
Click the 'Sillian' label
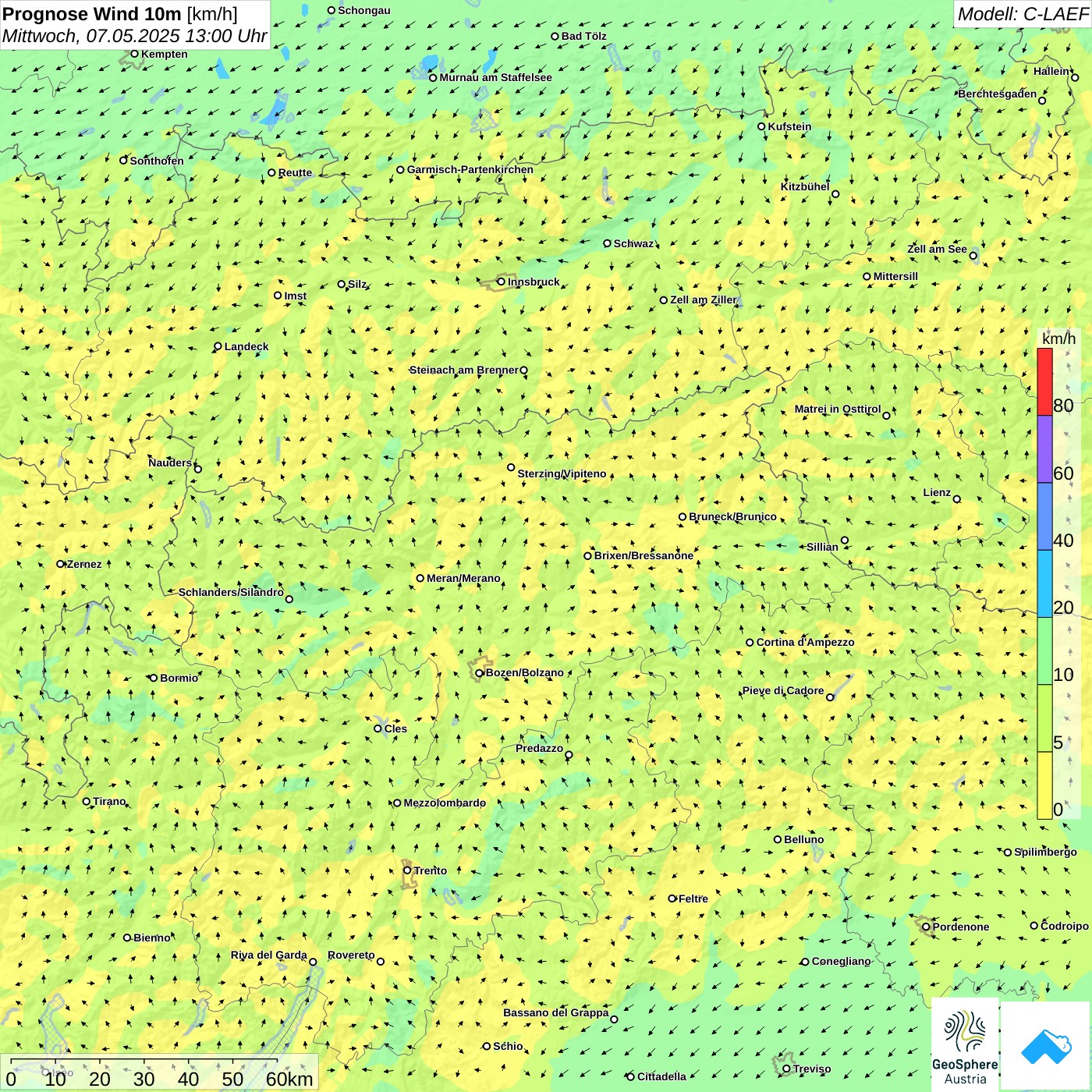(x=822, y=547)
